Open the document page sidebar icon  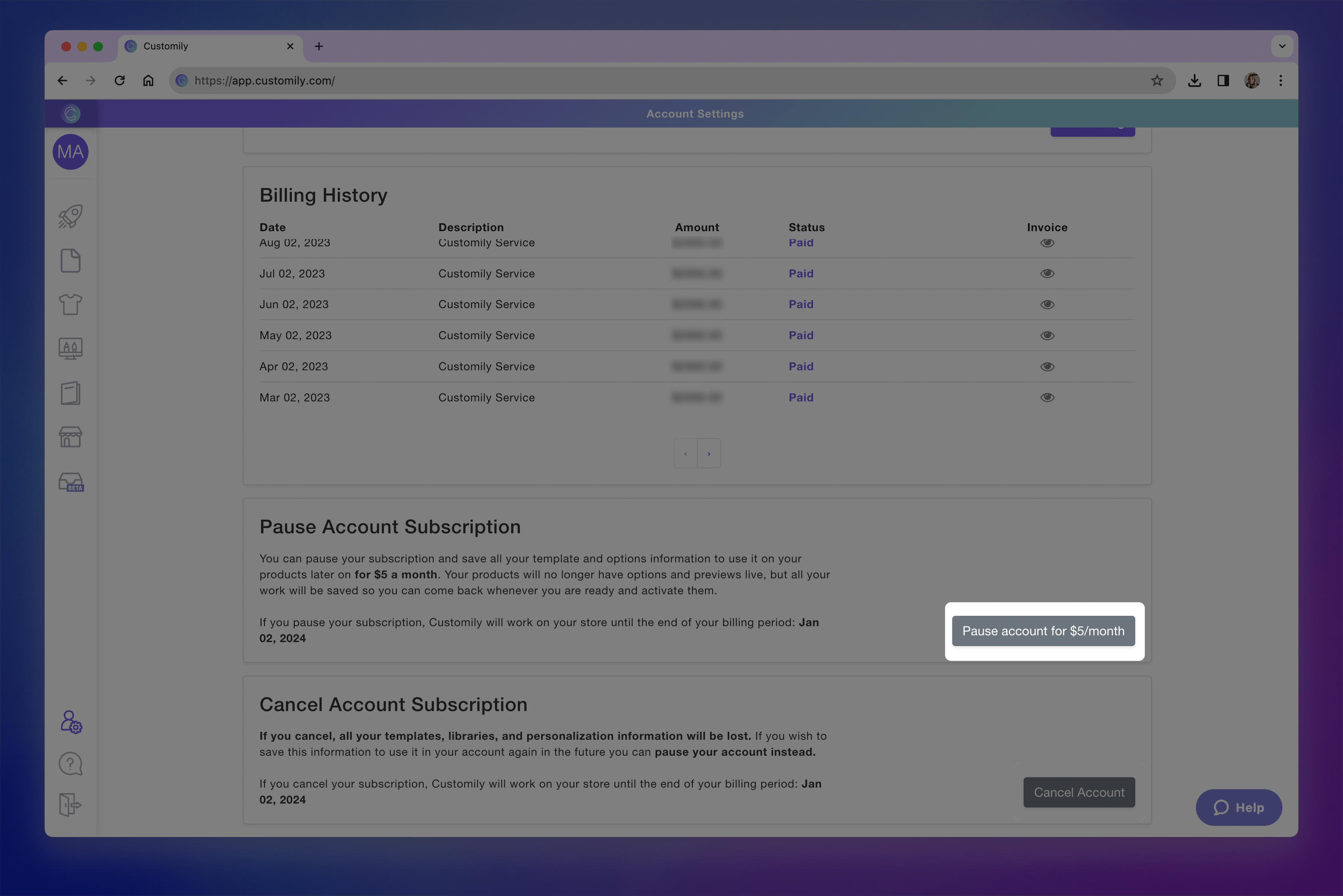click(70, 261)
